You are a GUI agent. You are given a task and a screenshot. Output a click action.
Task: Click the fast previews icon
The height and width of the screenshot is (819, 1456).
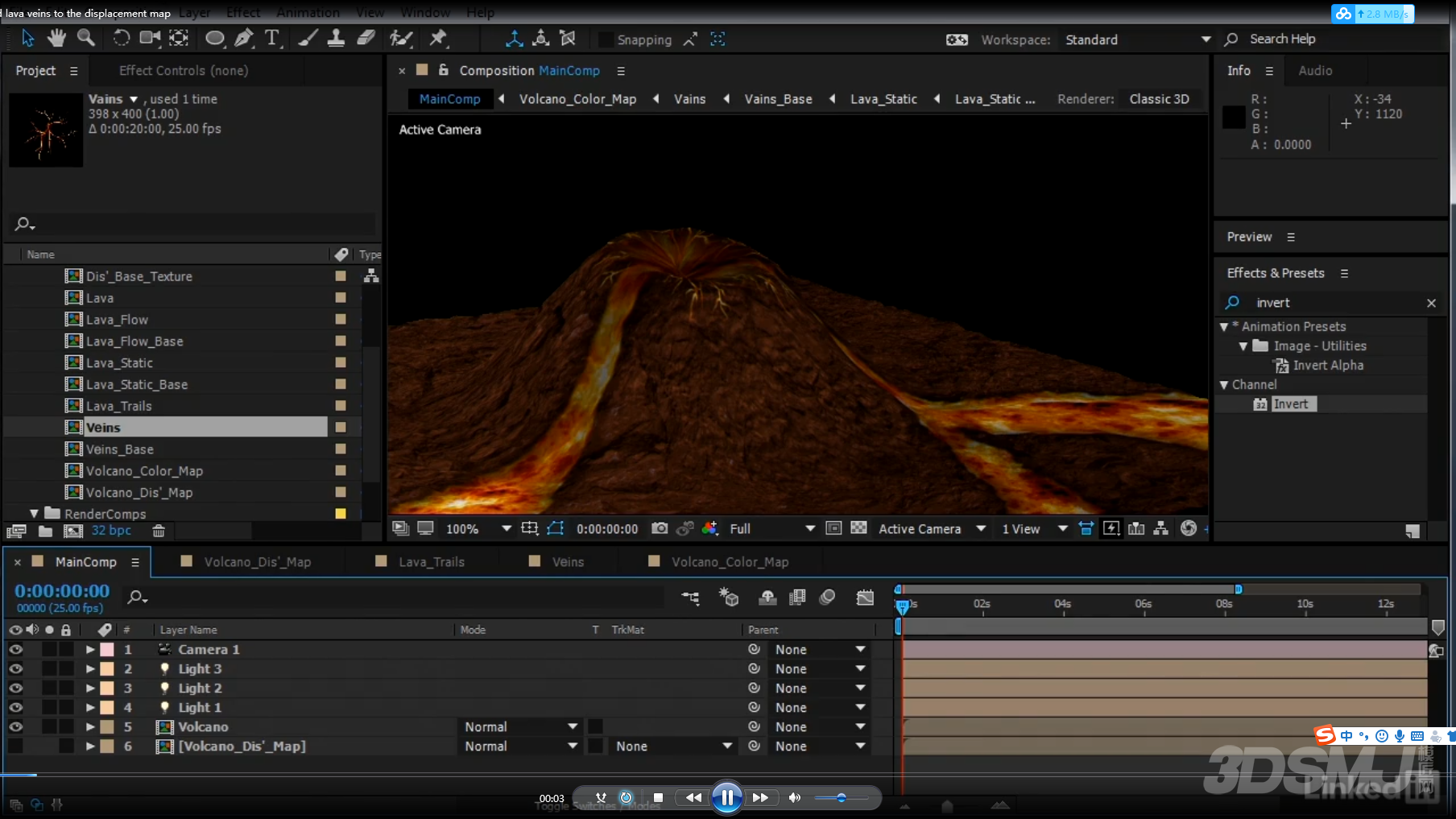click(x=1111, y=528)
